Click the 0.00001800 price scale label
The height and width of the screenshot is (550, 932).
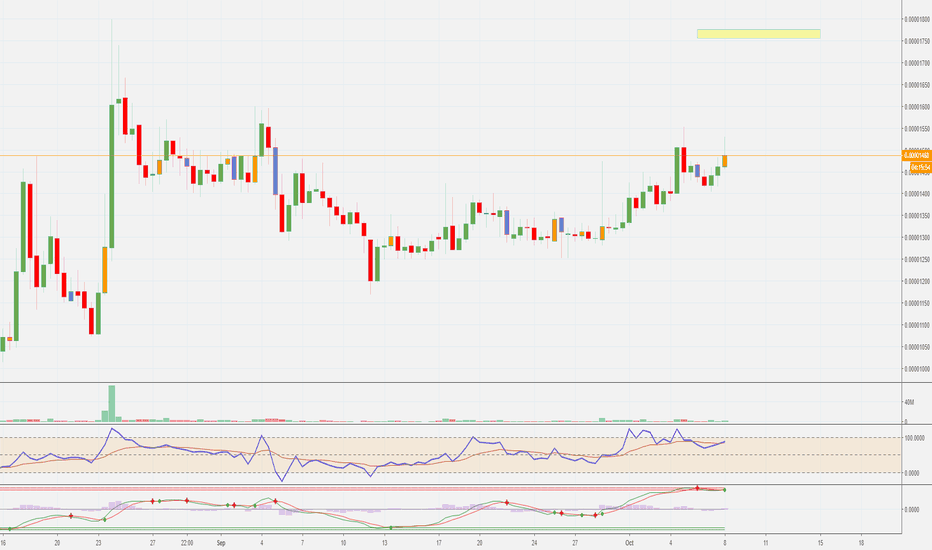click(917, 20)
